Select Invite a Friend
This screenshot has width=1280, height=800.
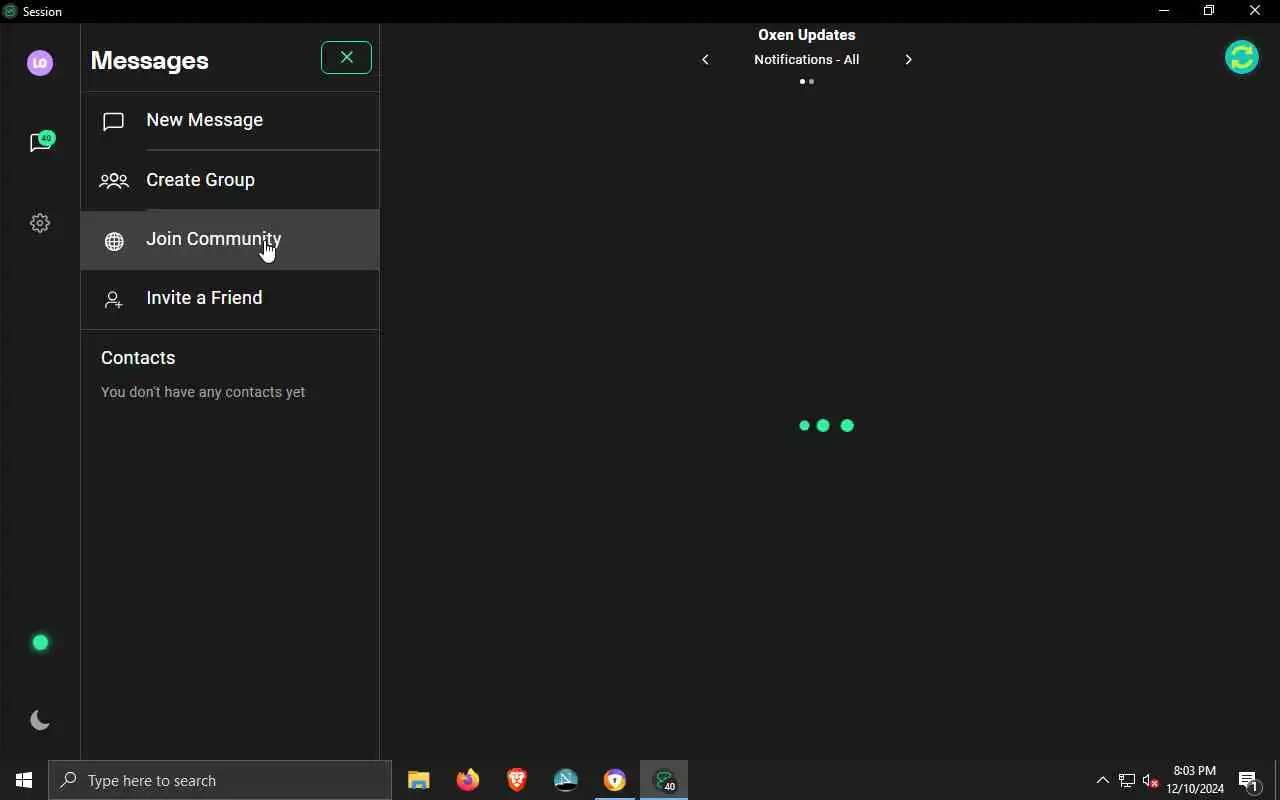click(x=230, y=298)
